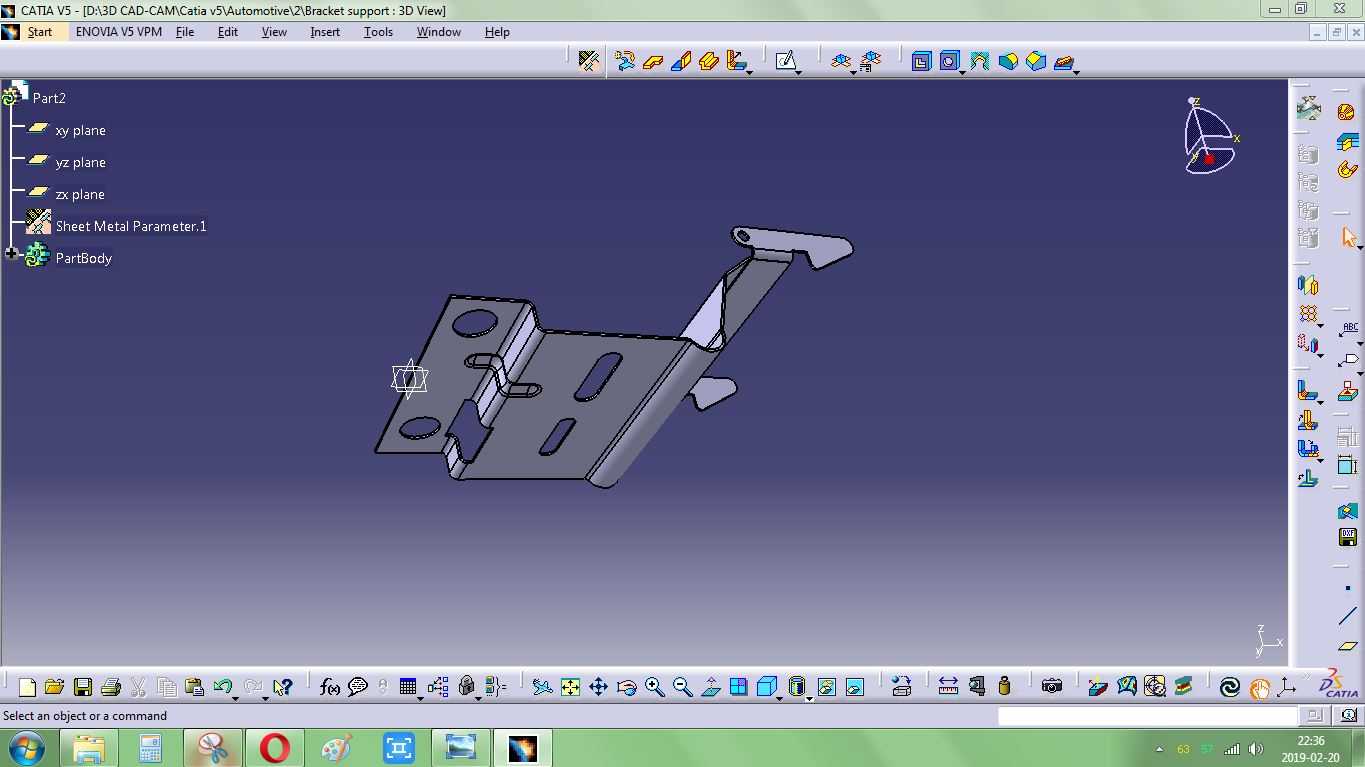This screenshot has height=767, width=1365.
Task: Click the Multi-View icon
Action: (x=739, y=687)
